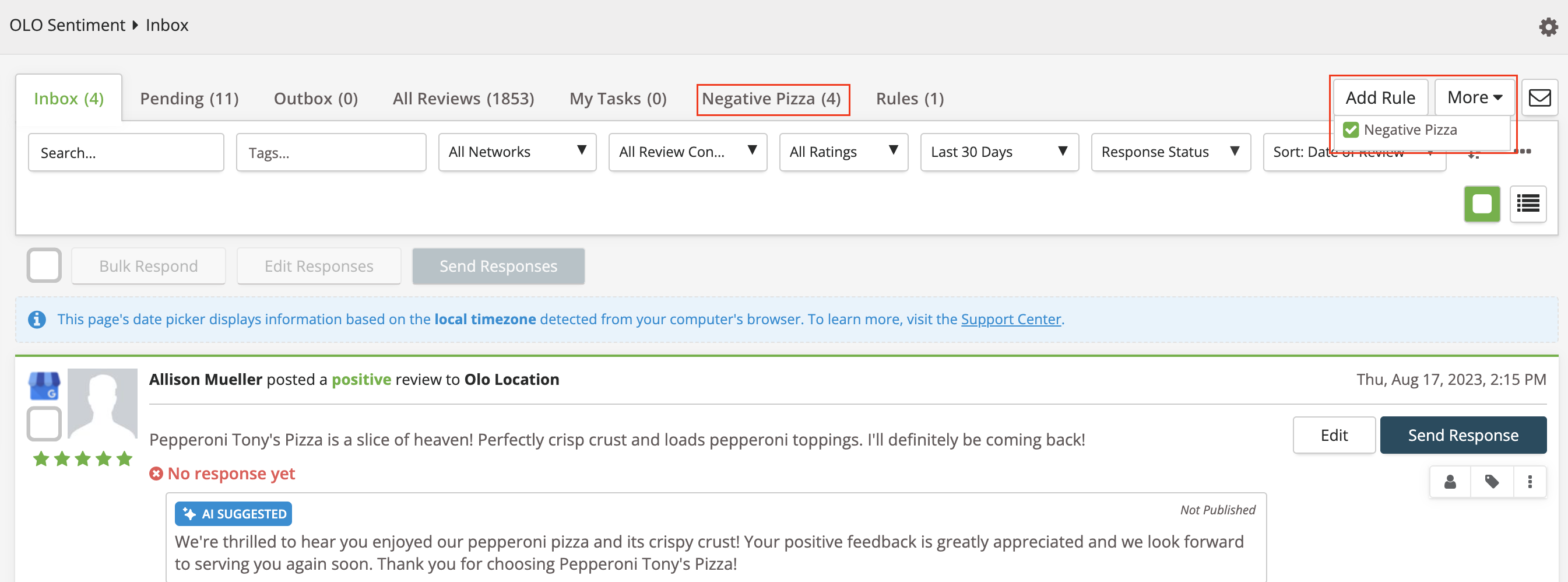Click the Olo Location name
The width and height of the screenshot is (1568, 582).
511,379
